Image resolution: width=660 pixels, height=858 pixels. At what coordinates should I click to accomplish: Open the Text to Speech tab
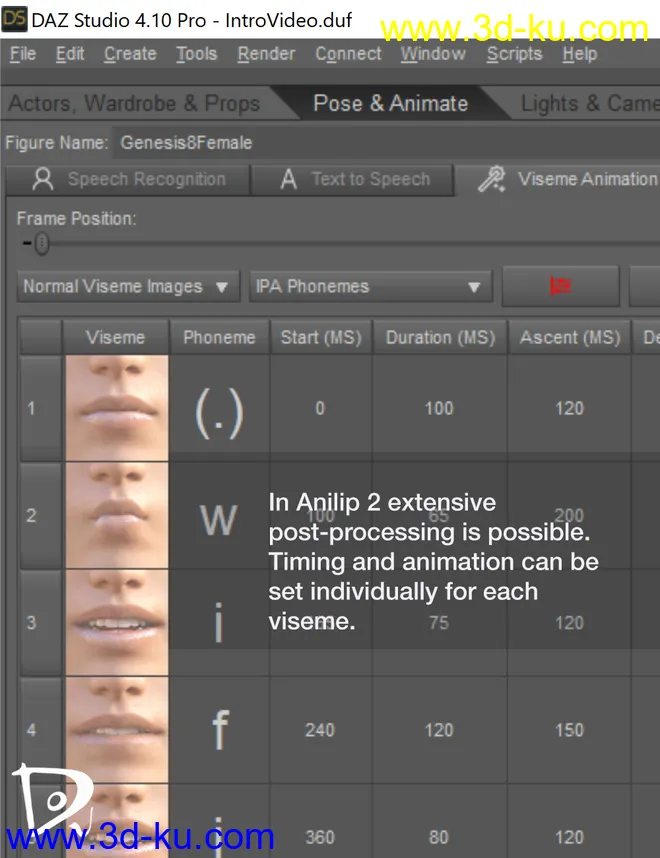pos(353,179)
